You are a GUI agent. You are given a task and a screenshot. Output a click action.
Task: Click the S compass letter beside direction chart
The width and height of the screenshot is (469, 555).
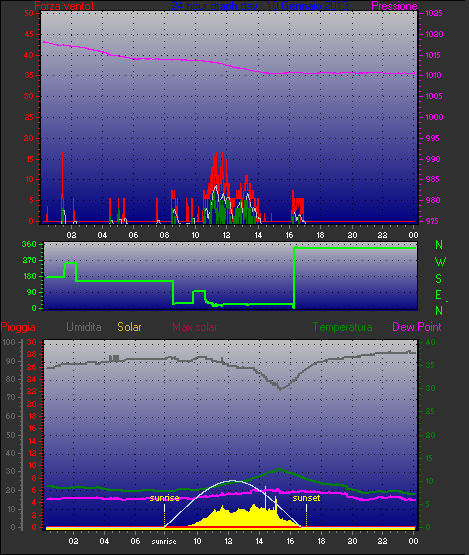[439, 279]
